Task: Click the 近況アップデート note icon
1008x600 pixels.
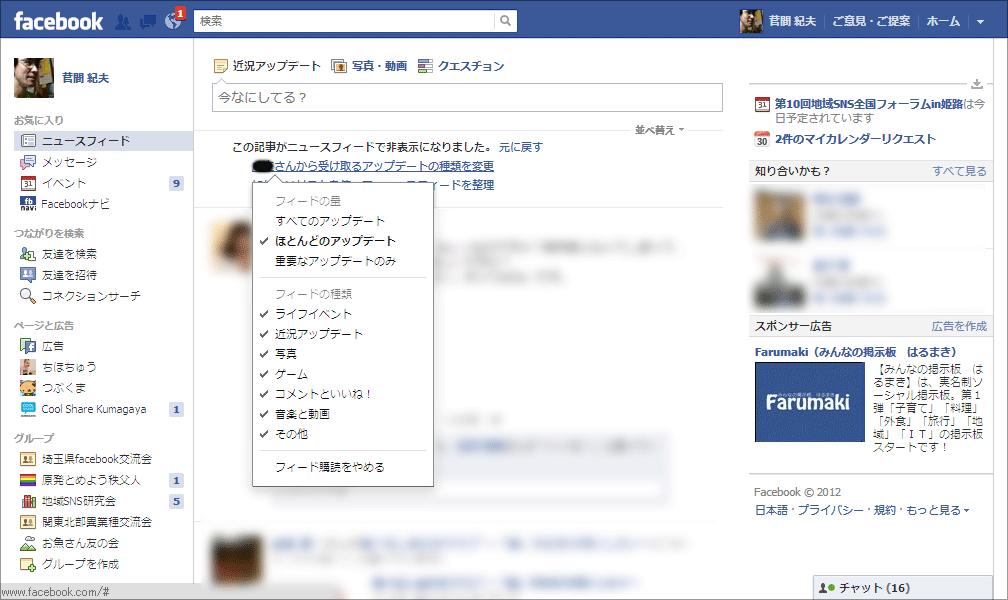Action: (220, 66)
